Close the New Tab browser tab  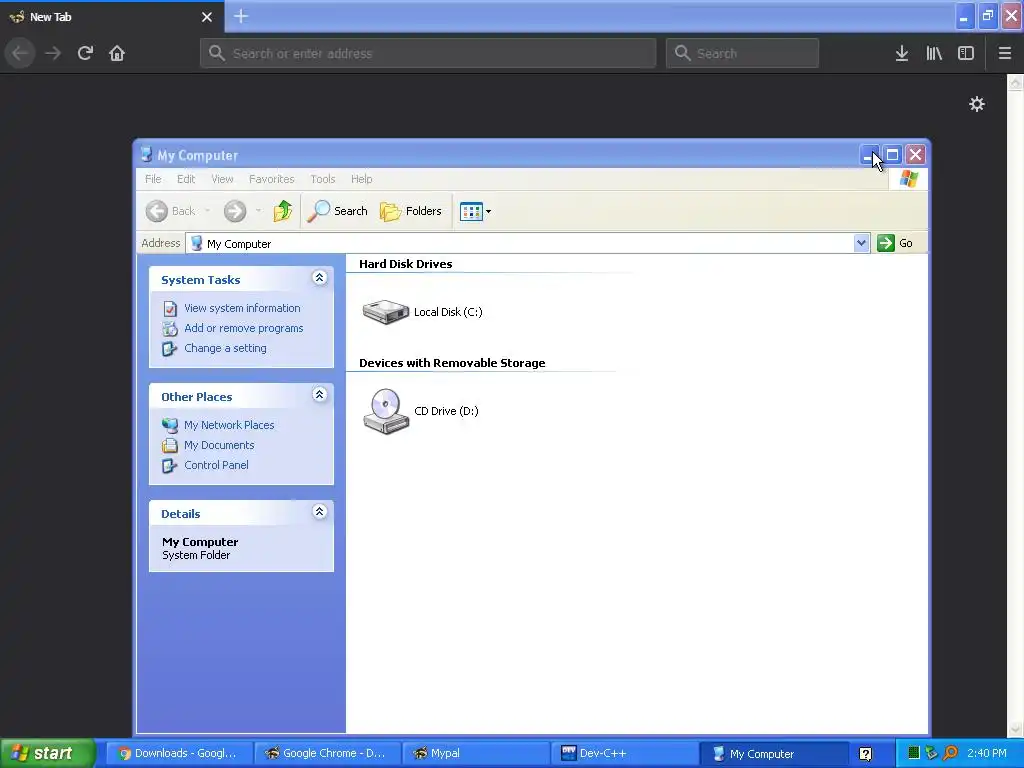click(207, 17)
